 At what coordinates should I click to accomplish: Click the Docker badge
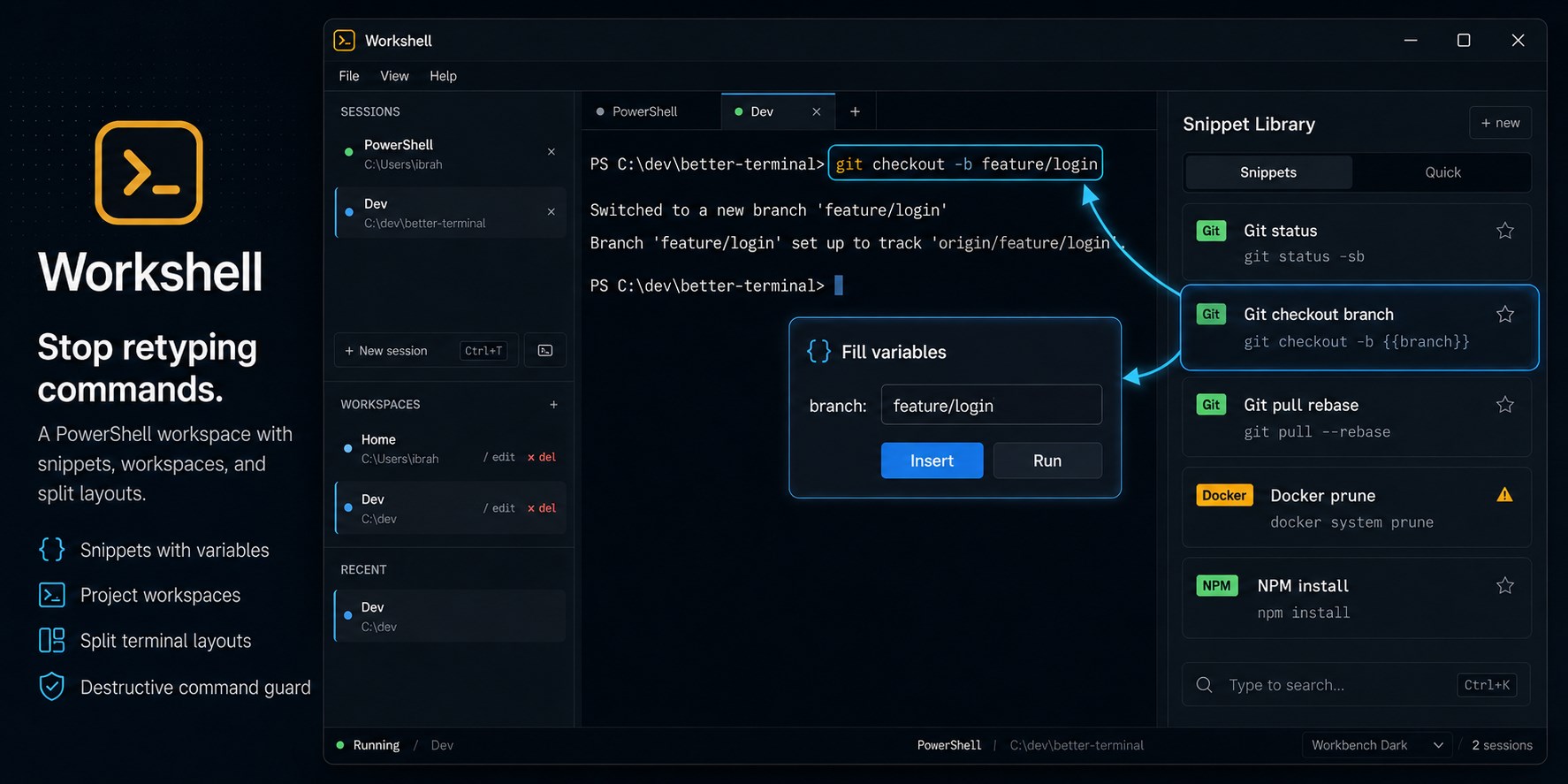[1224, 495]
